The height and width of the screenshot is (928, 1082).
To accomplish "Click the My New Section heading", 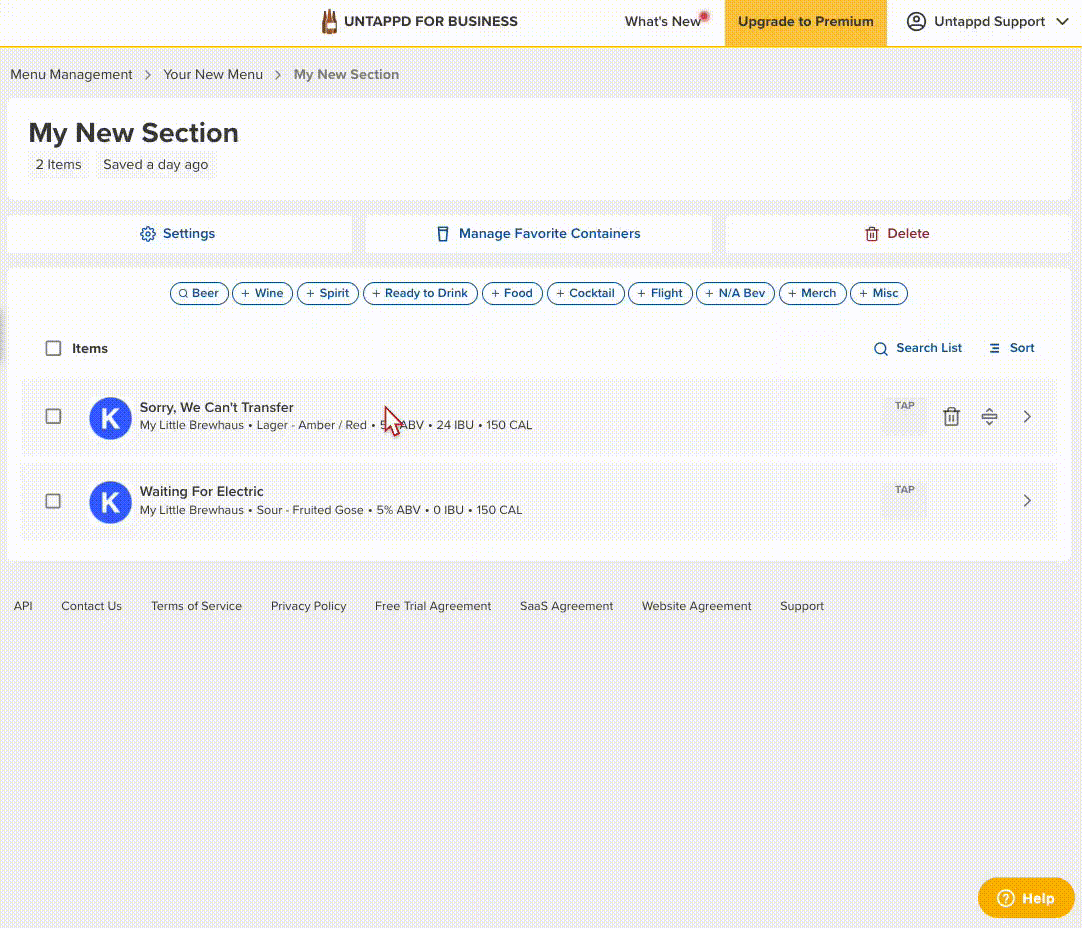I will [133, 133].
